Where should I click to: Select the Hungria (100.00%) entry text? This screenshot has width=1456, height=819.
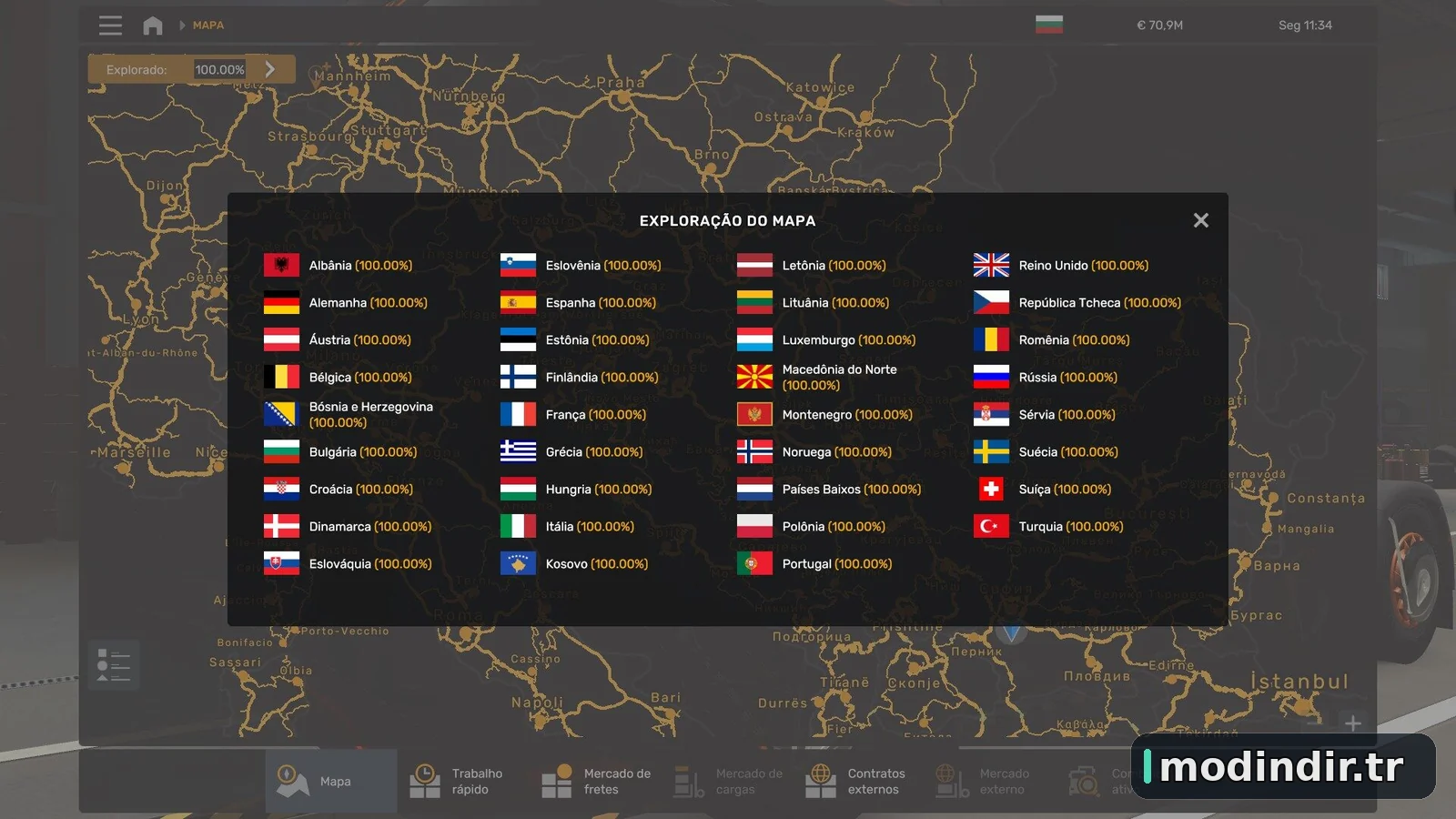[x=599, y=490]
